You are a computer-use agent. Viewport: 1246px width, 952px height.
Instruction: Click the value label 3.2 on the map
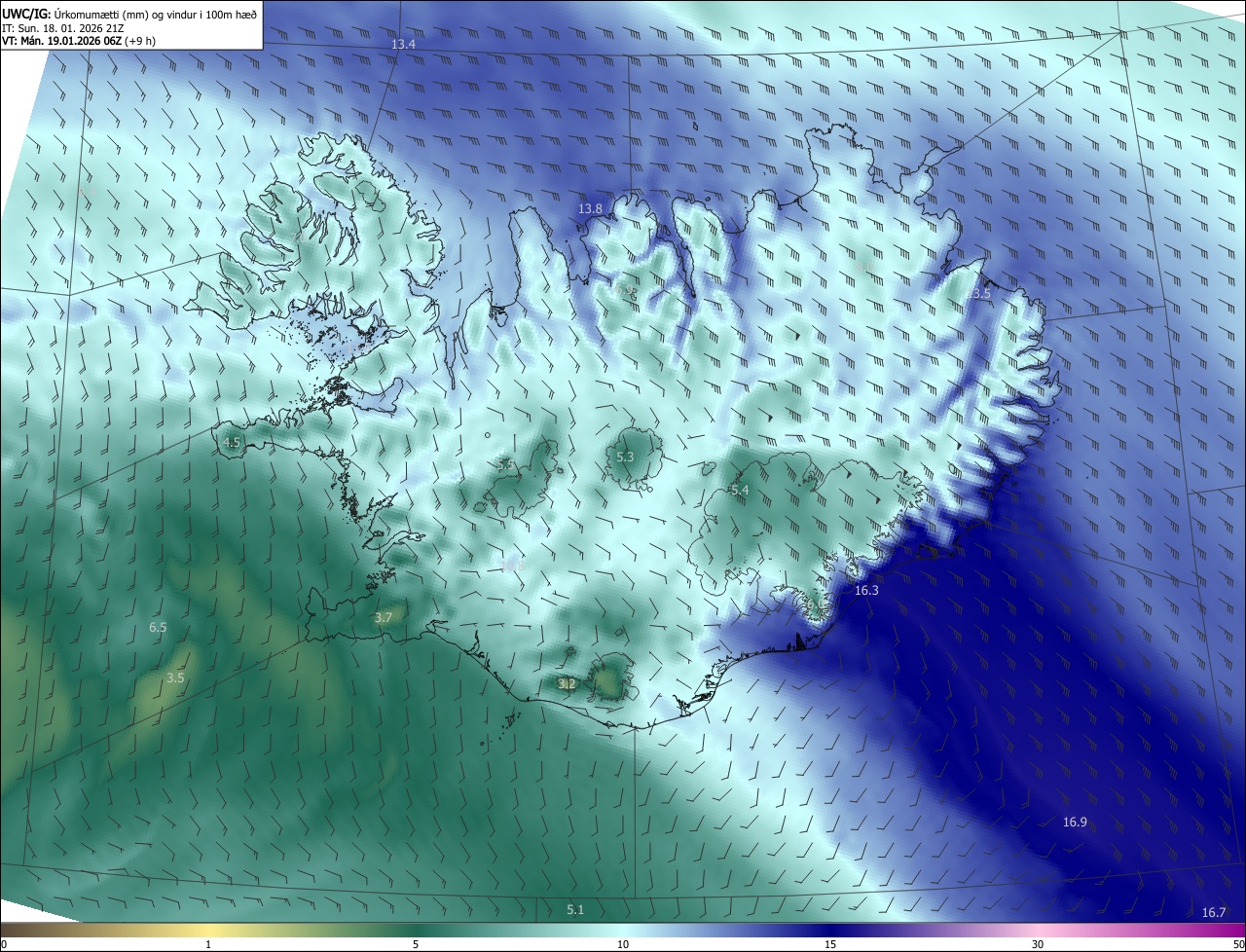click(x=568, y=684)
